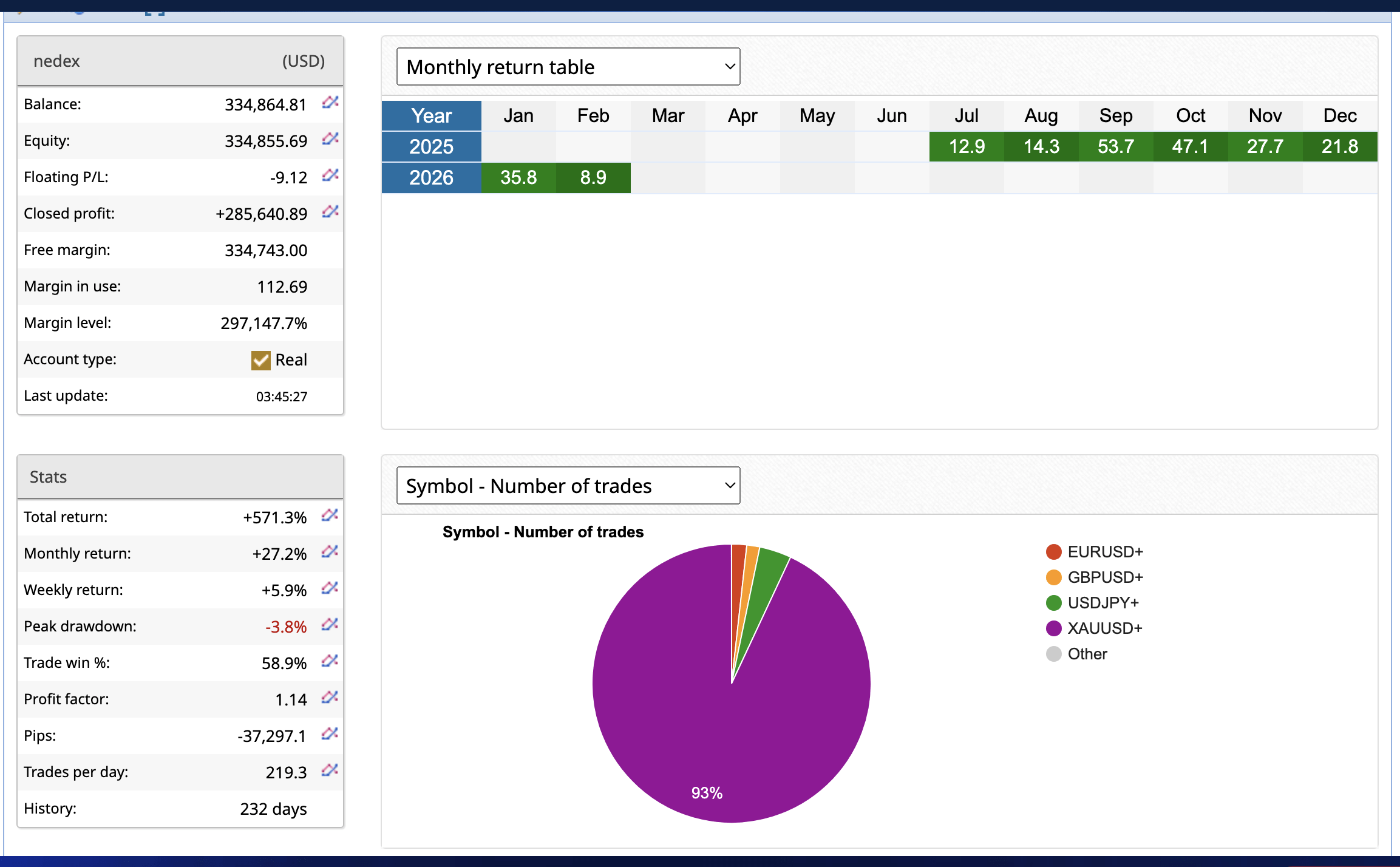
Task: Open the Peak drawdown chart icon
Action: 328,625
